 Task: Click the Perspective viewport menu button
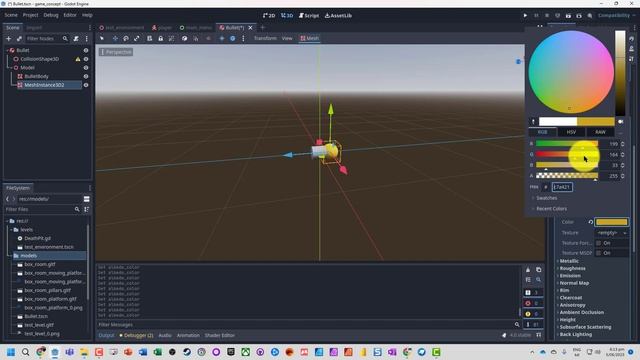click(116, 52)
